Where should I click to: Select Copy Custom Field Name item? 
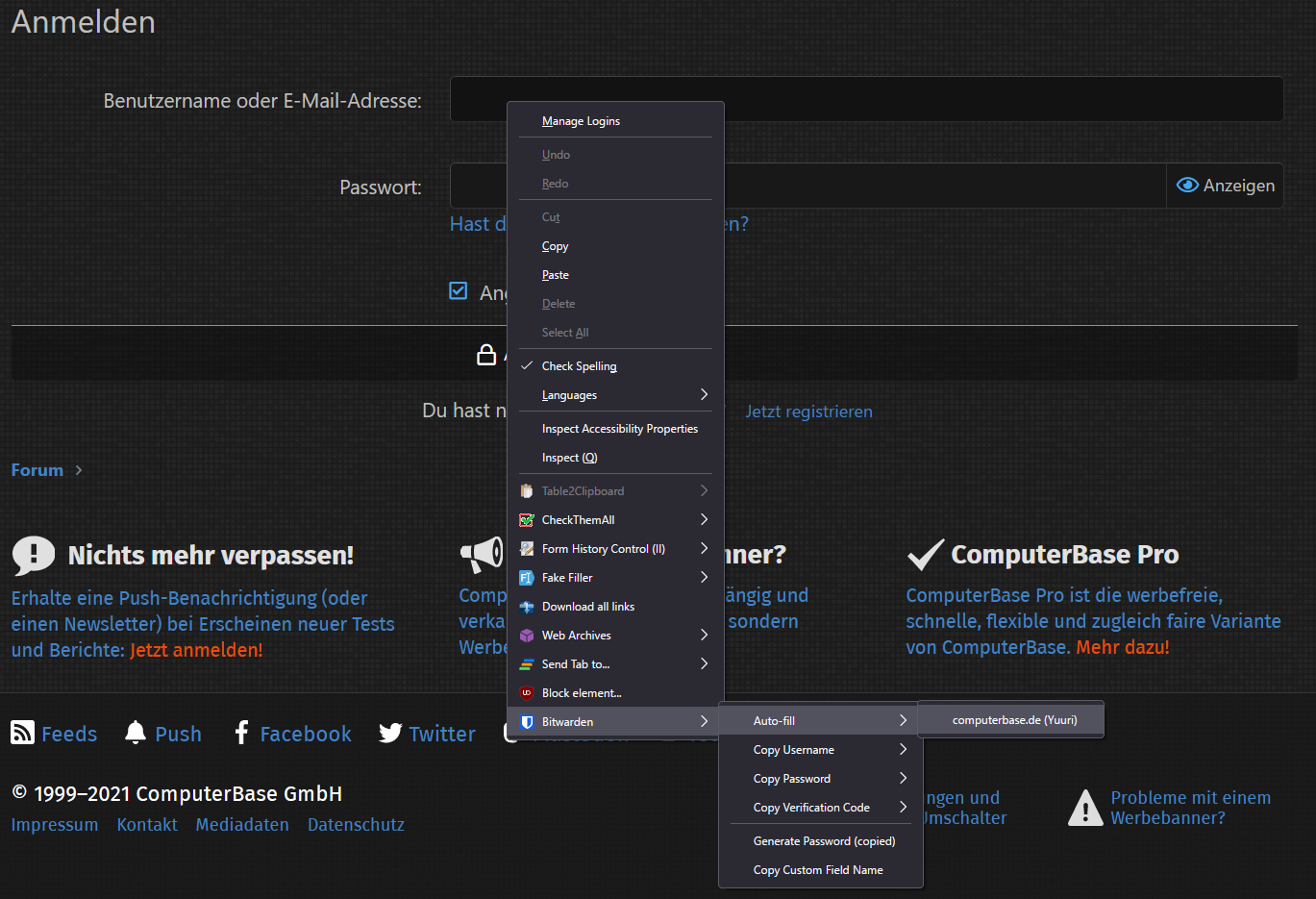tap(821, 870)
